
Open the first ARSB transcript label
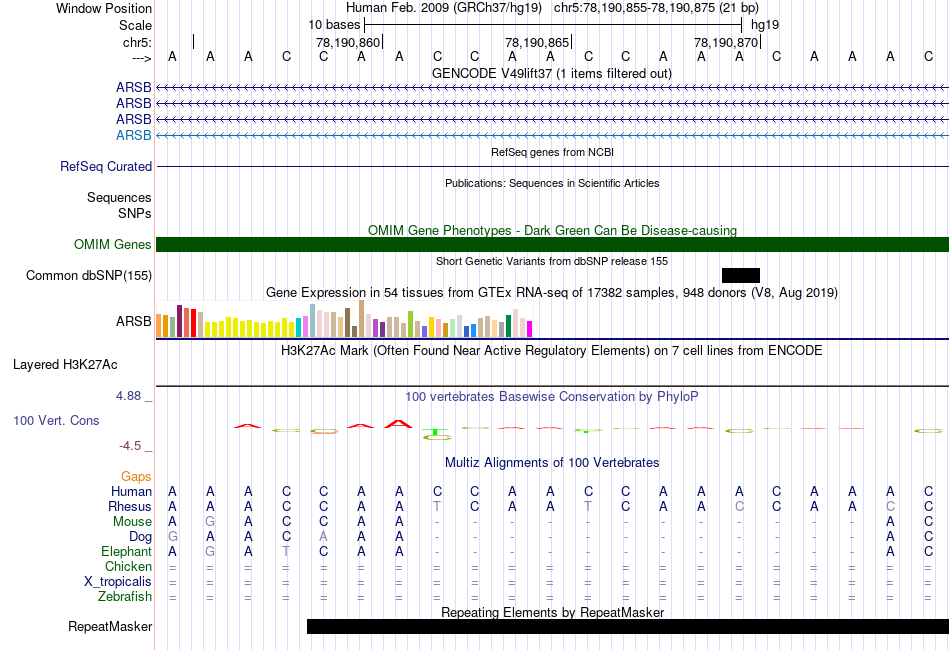coord(133,87)
